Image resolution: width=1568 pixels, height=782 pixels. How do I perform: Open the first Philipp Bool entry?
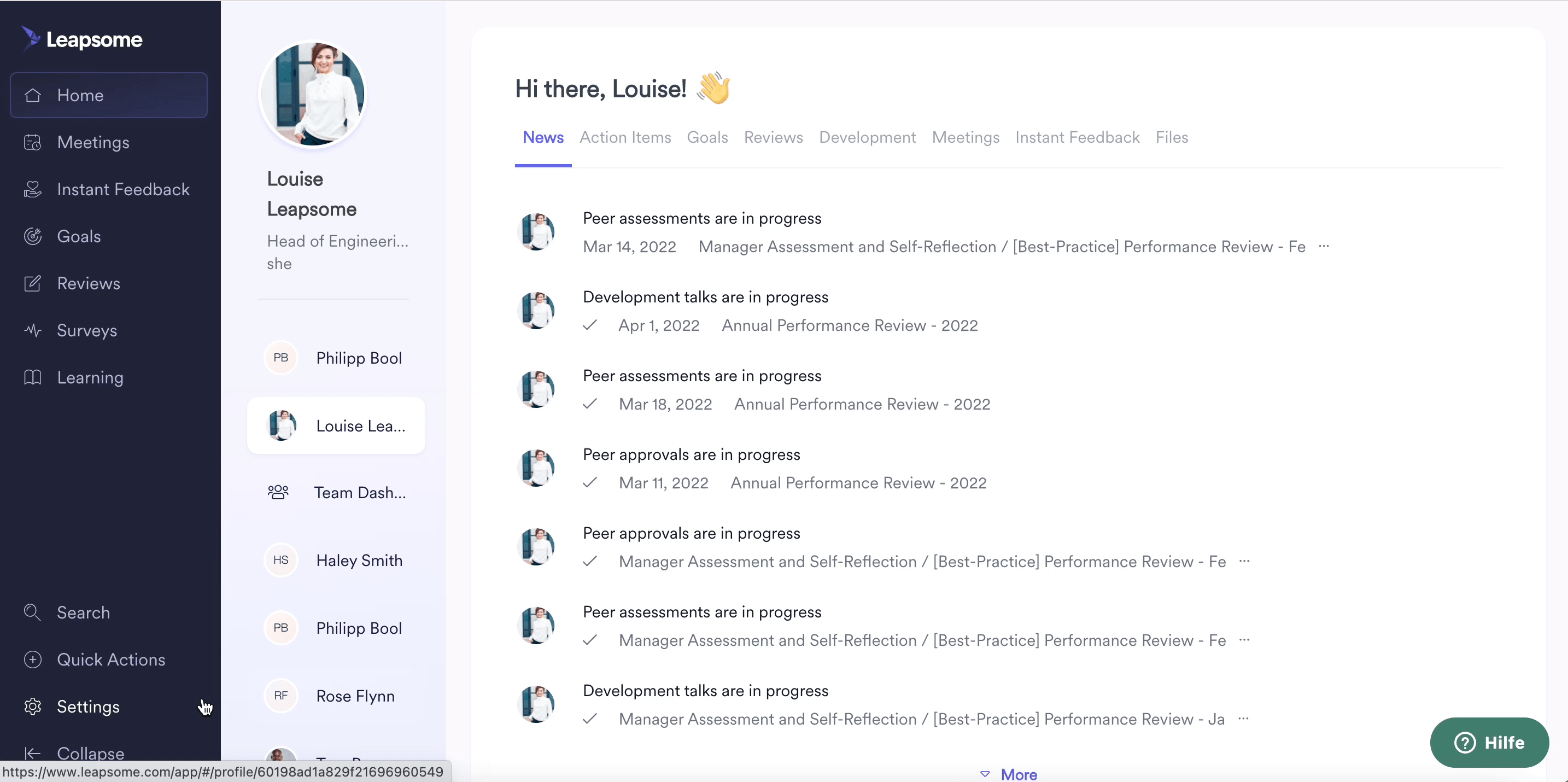point(336,358)
